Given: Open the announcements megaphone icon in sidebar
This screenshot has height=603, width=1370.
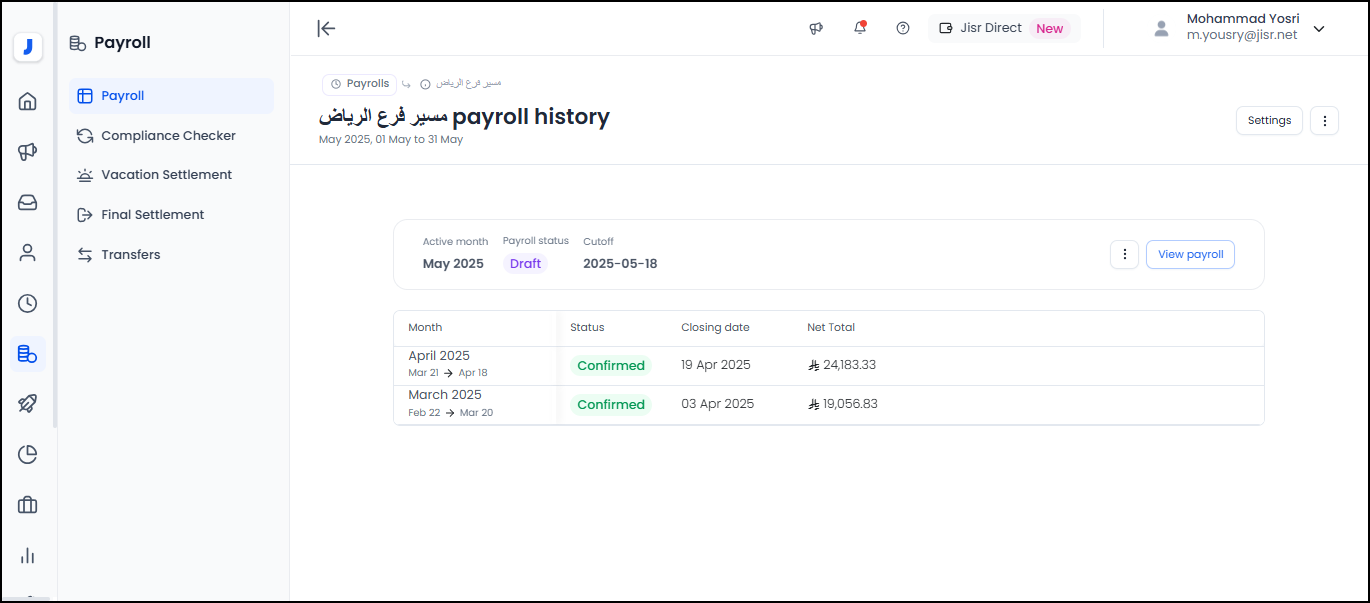Looking at the screenshot, I should click(x=28, y=152).
